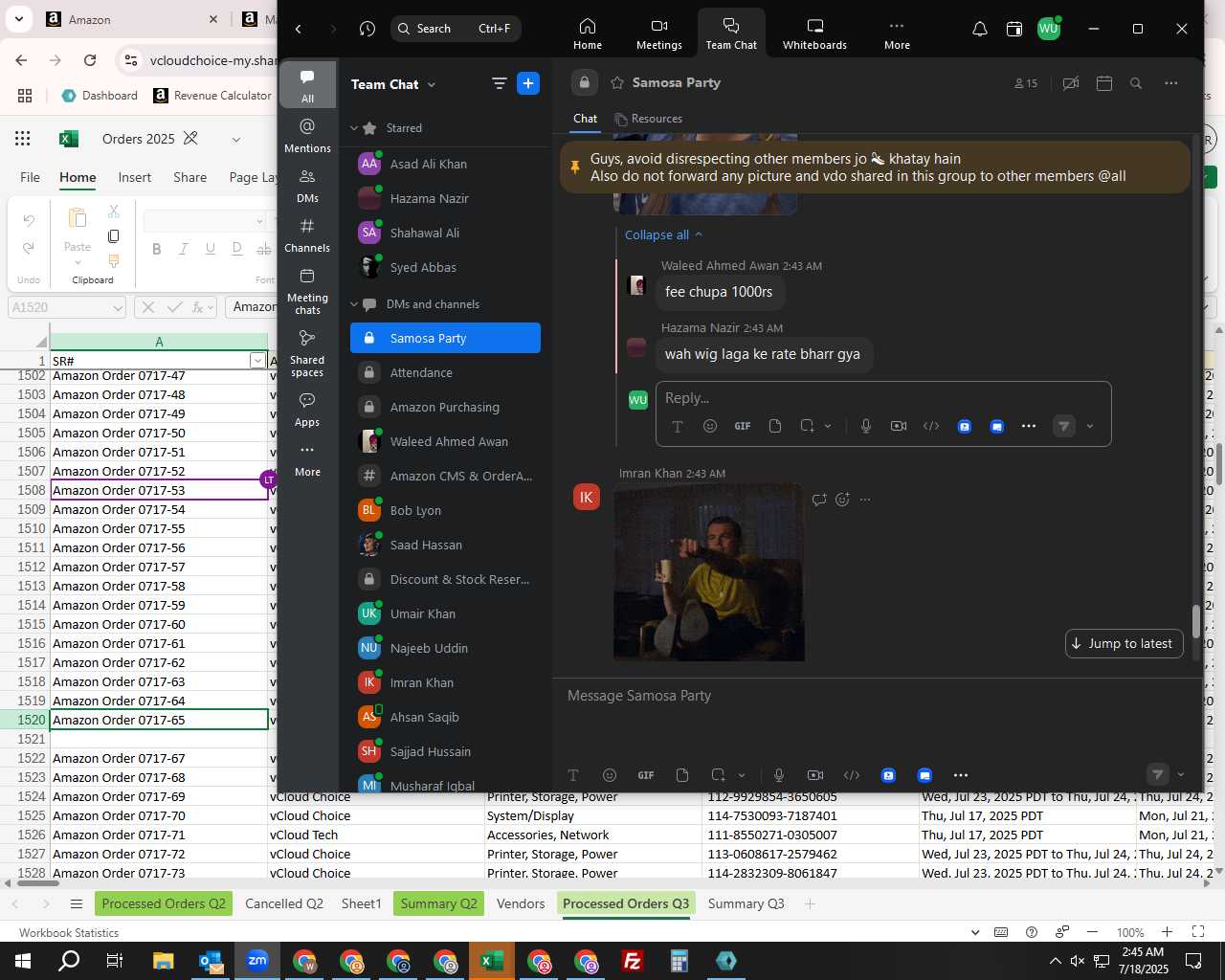Viewport: 1225px width, 980px height.
Task: Insert emoji in reply box
Action: click(710, 426)
